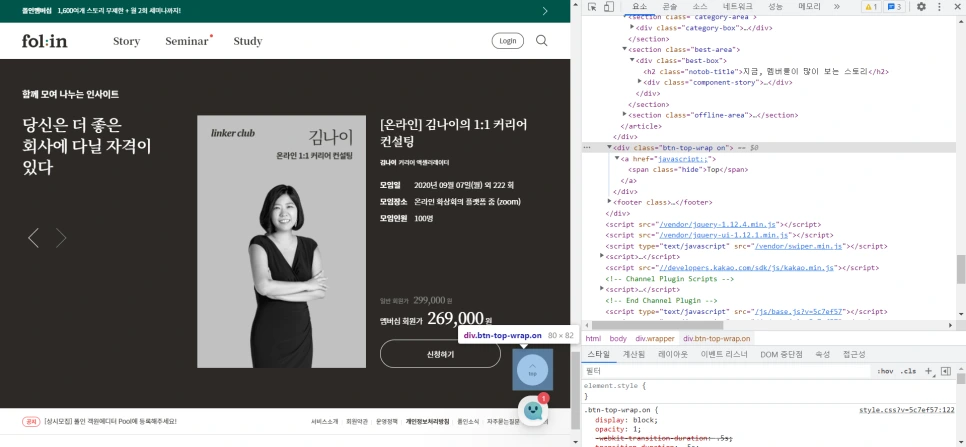Go to previous slide with left arrow
This screenshot has width=966, height=447.
pyautogui.click(x=33, y=238)
